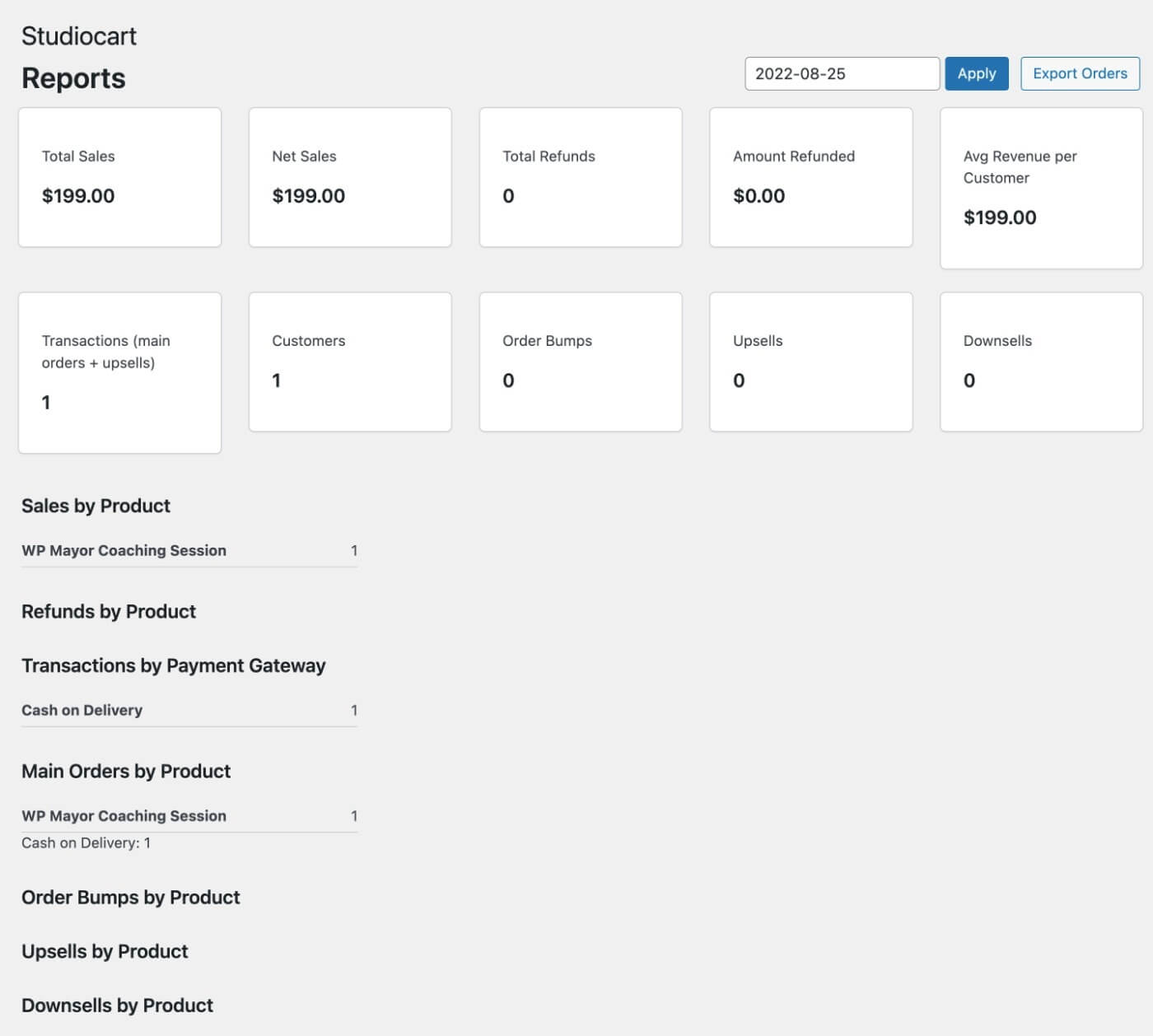
Task: Click the Downsells card label
Action: pos(997,340)
